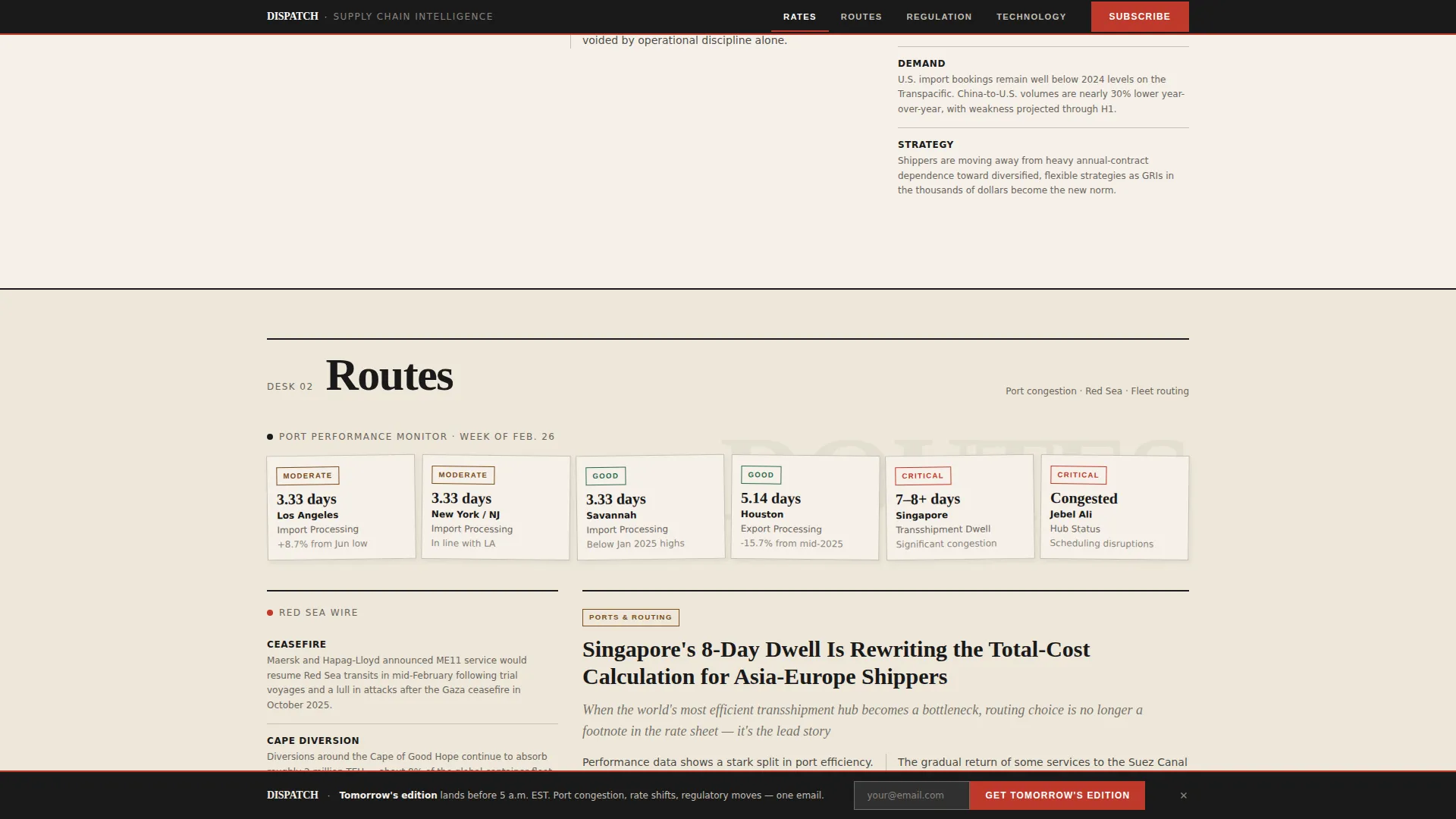Open the Singapore port card
This screenshot has width=1456, height=819.
(x=960, y=507)
